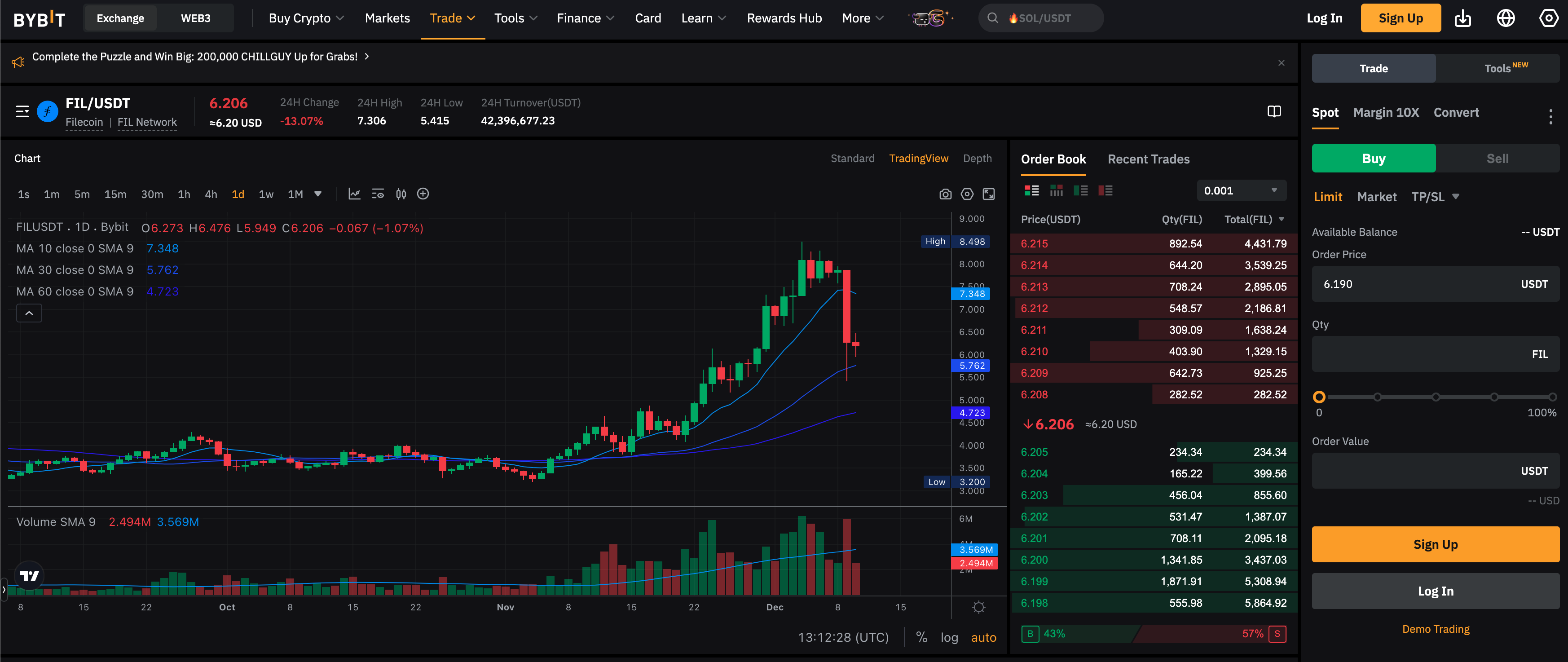Viewport: 1568px width, 662px height.
Task: Open the trading guide book icon
Action: tap(1274, 111)
